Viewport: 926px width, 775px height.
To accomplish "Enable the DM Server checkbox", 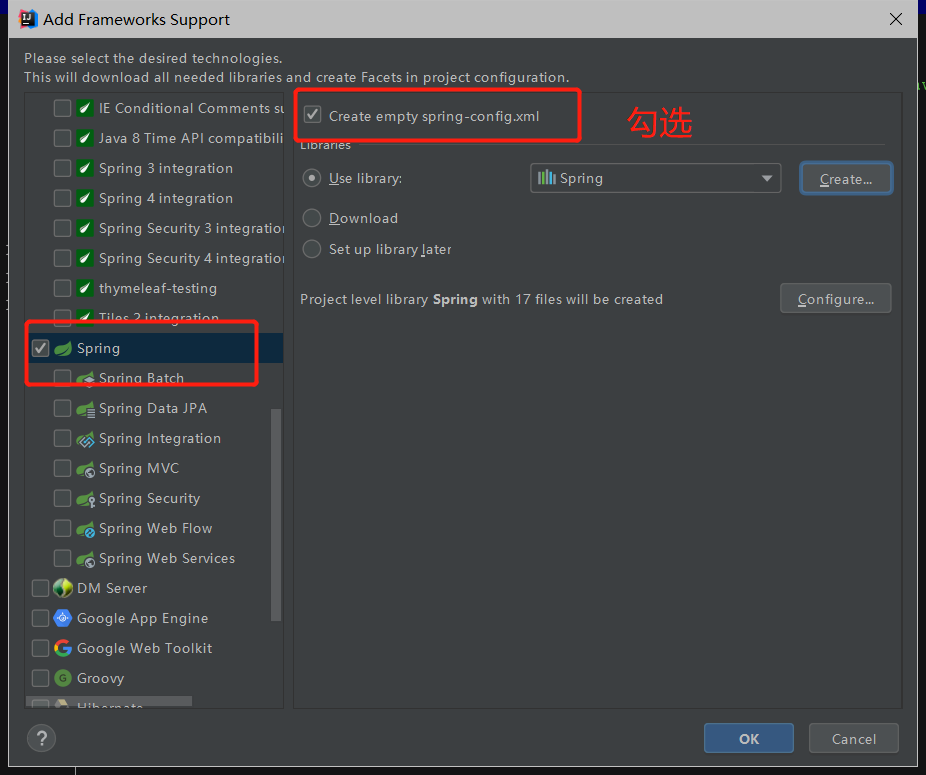I will pyautogui.click(x=40, y=588).
